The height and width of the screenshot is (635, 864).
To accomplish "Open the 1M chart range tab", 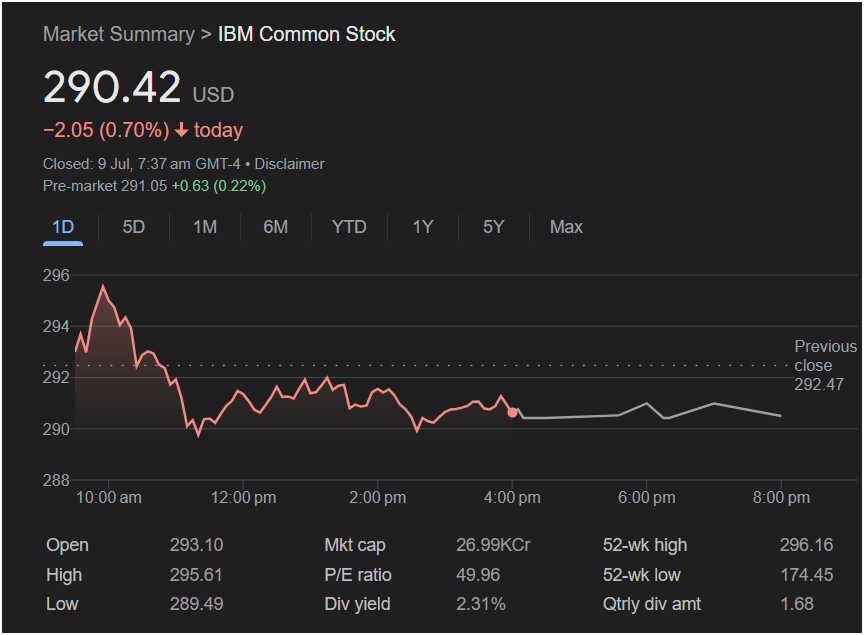I will click(x=205, y=227).
